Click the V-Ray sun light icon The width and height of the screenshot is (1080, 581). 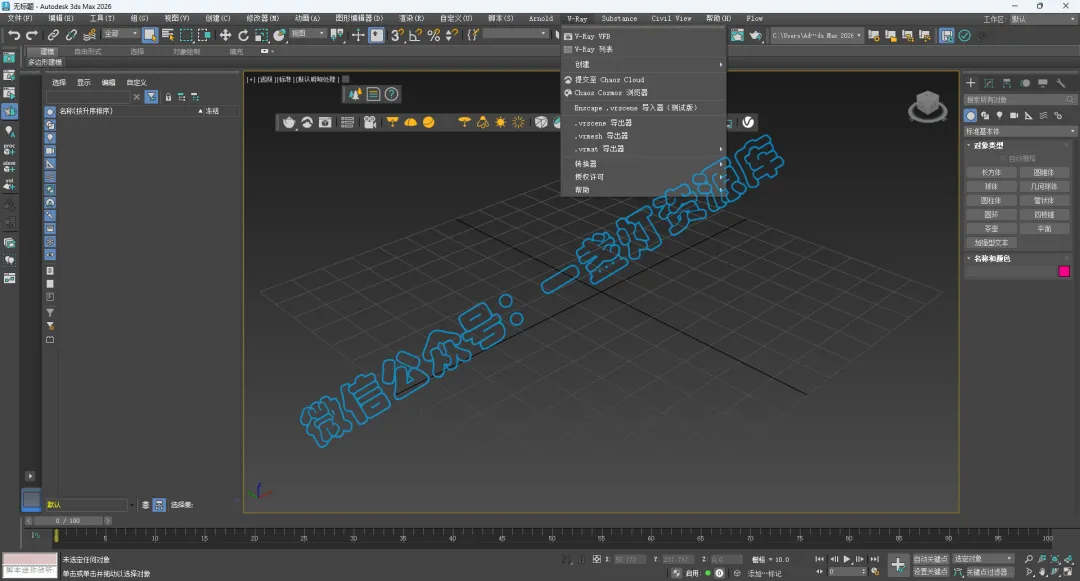coord(501,123)
